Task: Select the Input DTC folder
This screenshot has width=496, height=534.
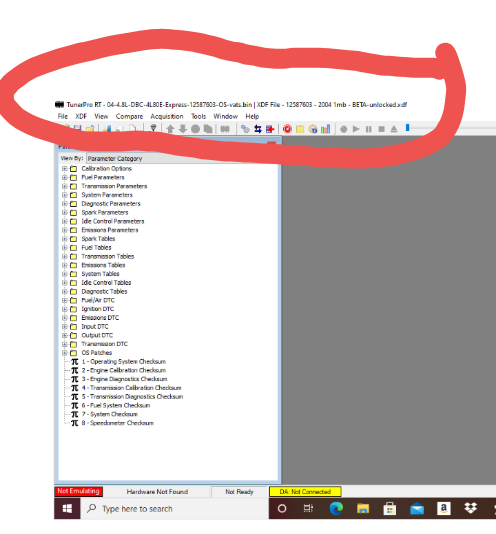Action: [95, 327]
